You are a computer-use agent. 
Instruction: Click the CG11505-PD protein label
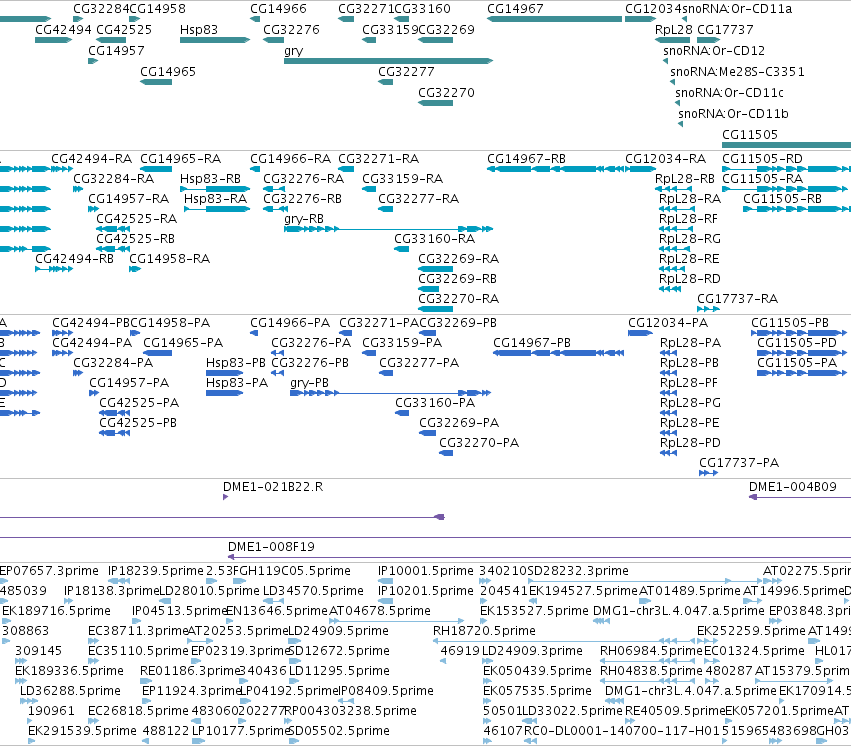point(797,343)
